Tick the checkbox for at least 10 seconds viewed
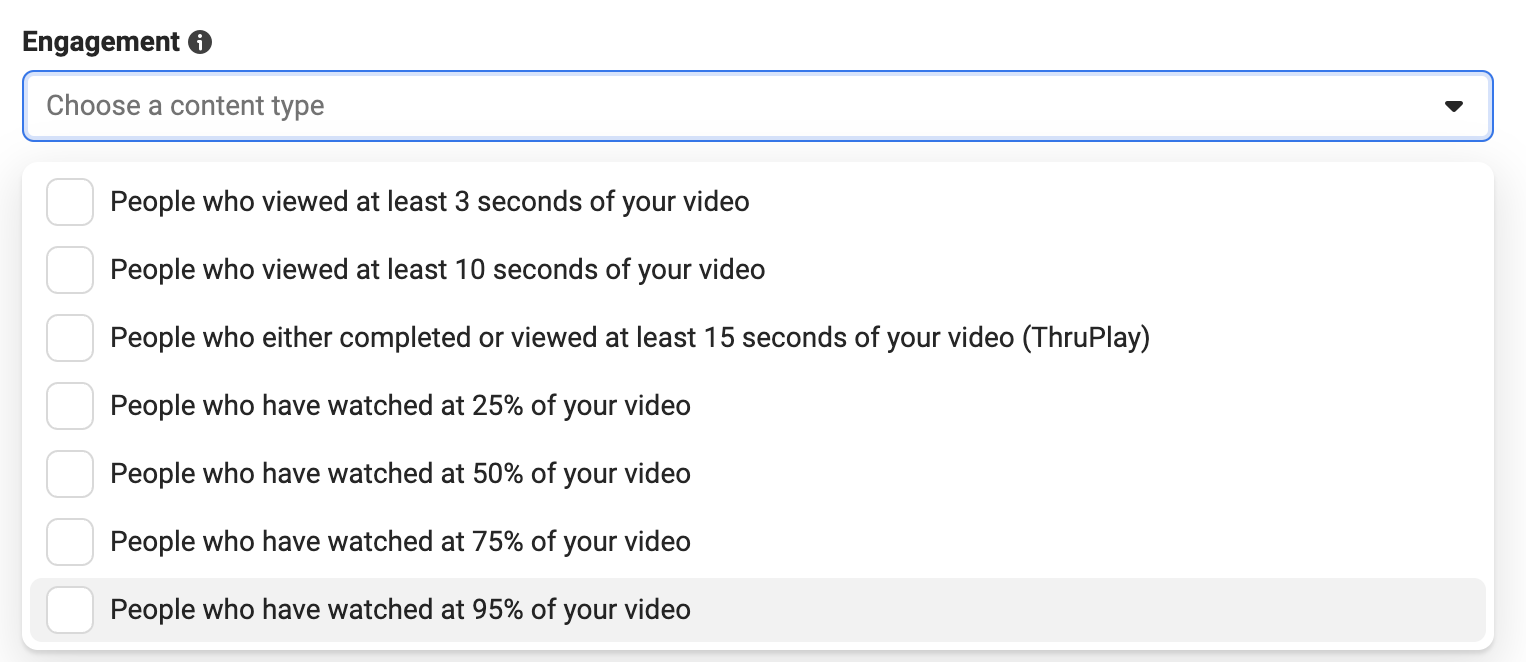 tap(70, 270)
